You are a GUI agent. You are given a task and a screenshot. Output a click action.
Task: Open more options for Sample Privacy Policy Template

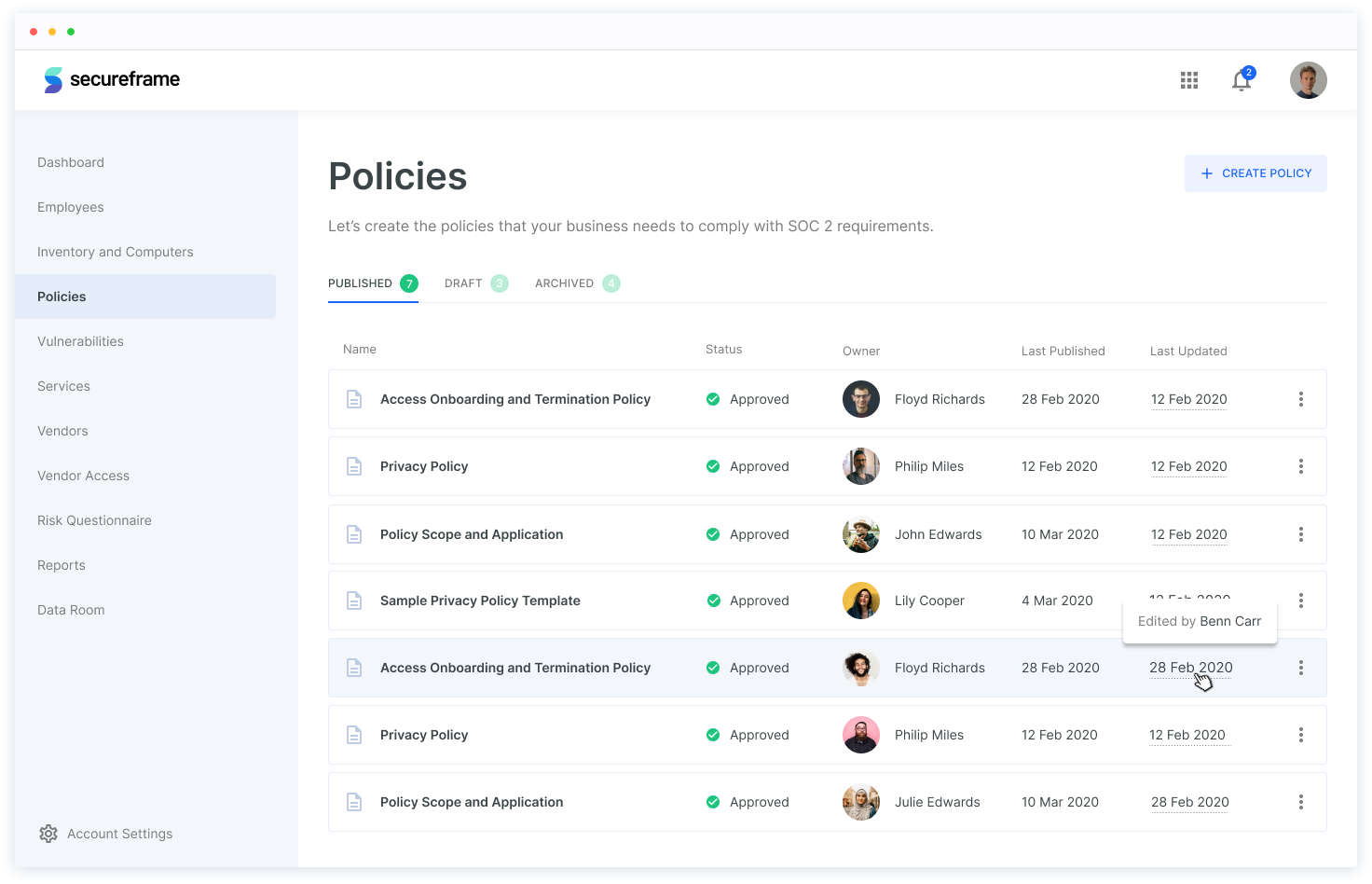click(x=1300, y=601)
